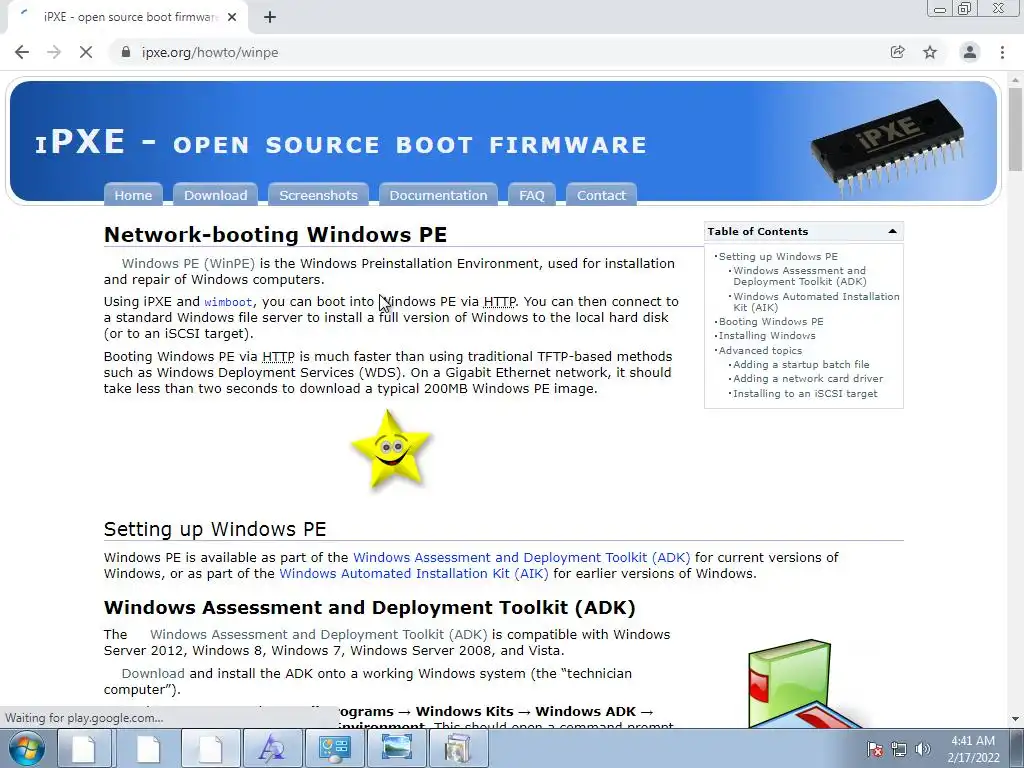The height and width of the screenshot is (768, 1024).
Task: Jump to Installing Windows in contents
Action: point(767,336)
